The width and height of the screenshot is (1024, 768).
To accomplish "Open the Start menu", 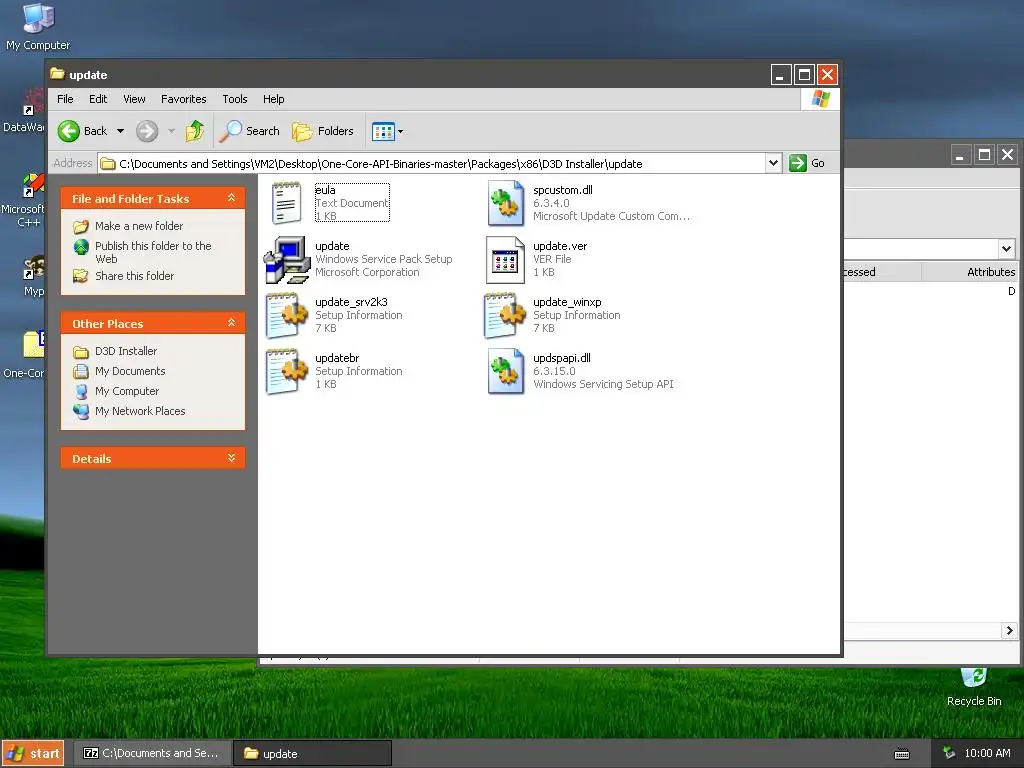I will pyautogui.click(x=33, y=754).
